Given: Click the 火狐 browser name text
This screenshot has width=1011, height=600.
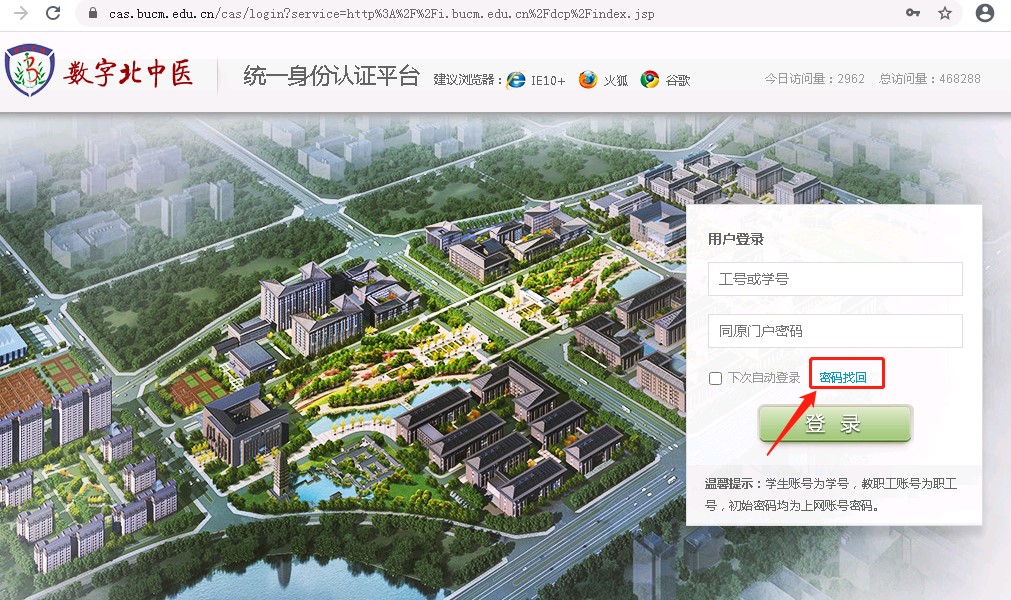Looking at the screenshot, I should click(615, 80).
